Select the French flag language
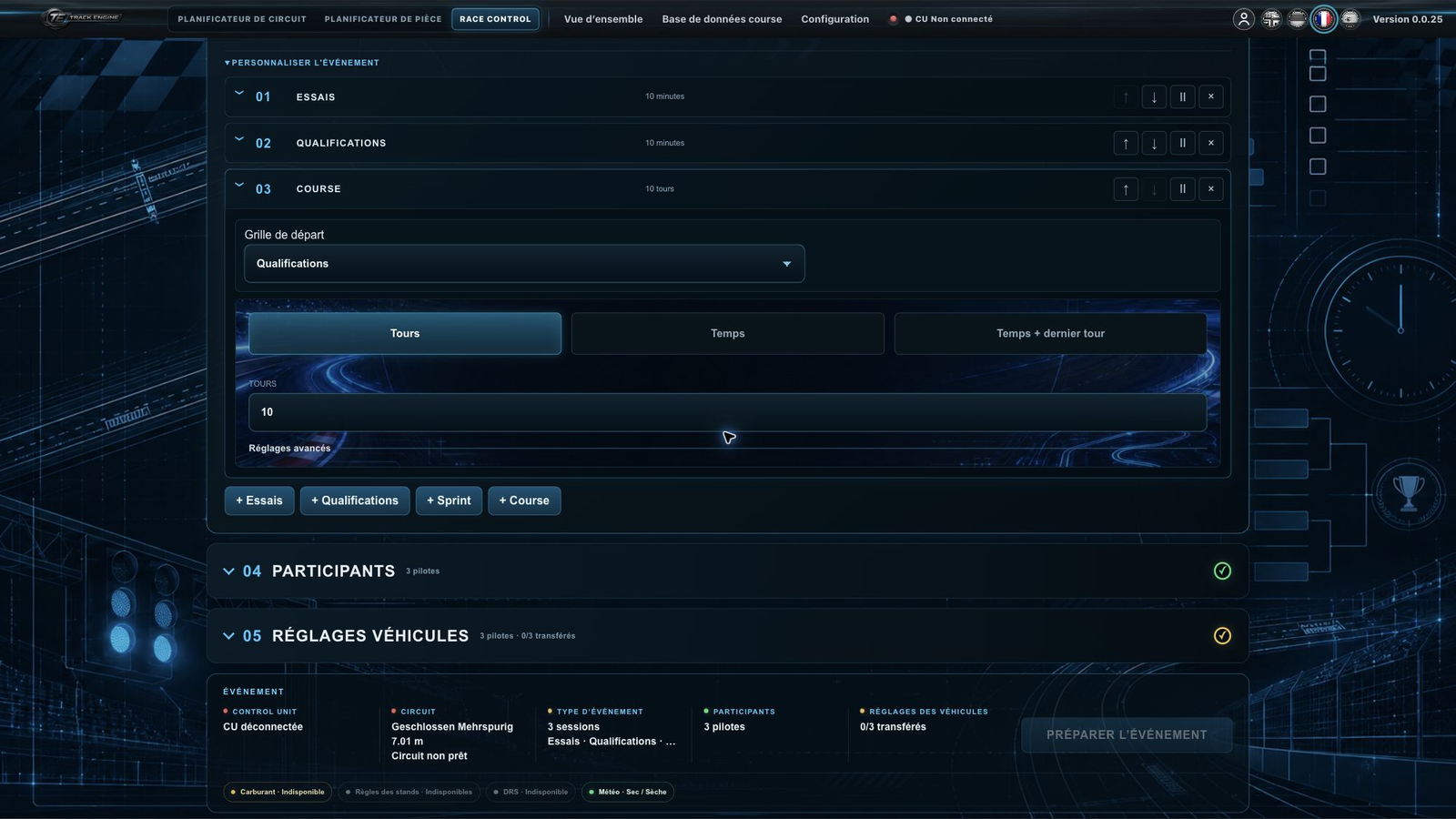Viewport: 1456px width, 819px height. point(1324,19)
